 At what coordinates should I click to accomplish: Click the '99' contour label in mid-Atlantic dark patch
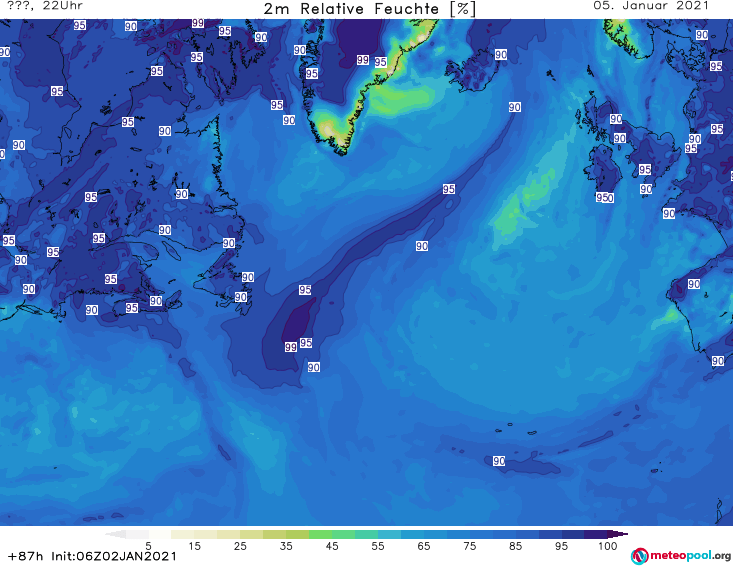[x=291, y=347]
